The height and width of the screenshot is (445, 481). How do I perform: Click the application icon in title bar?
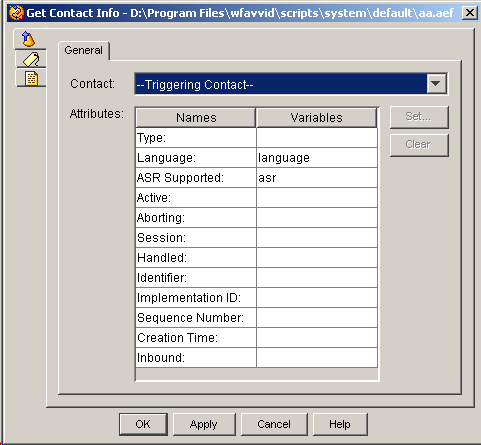pos(16,13)
